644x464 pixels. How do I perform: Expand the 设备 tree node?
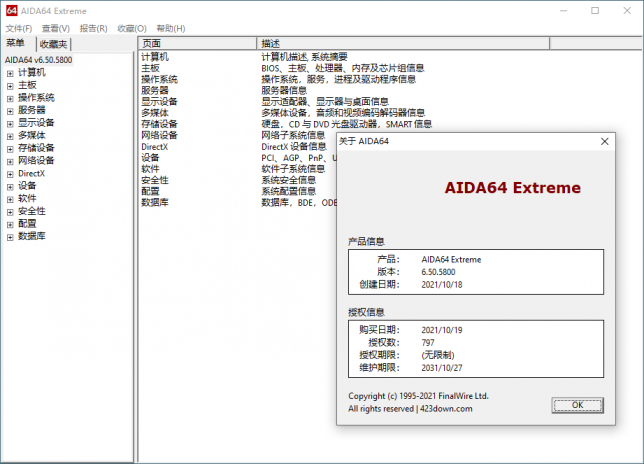[x=10, y=187]
